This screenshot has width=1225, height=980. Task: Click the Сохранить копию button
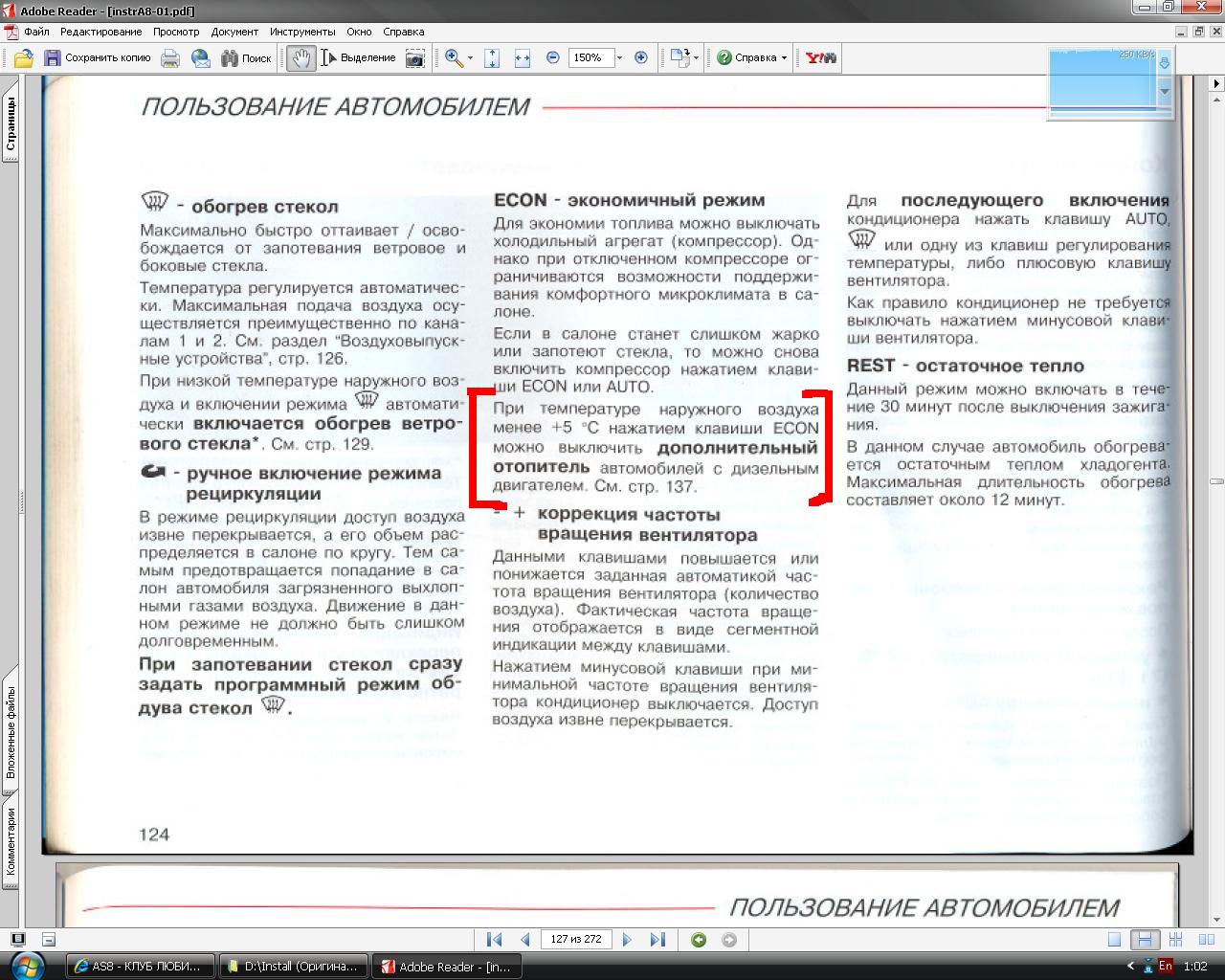(97, 58)
